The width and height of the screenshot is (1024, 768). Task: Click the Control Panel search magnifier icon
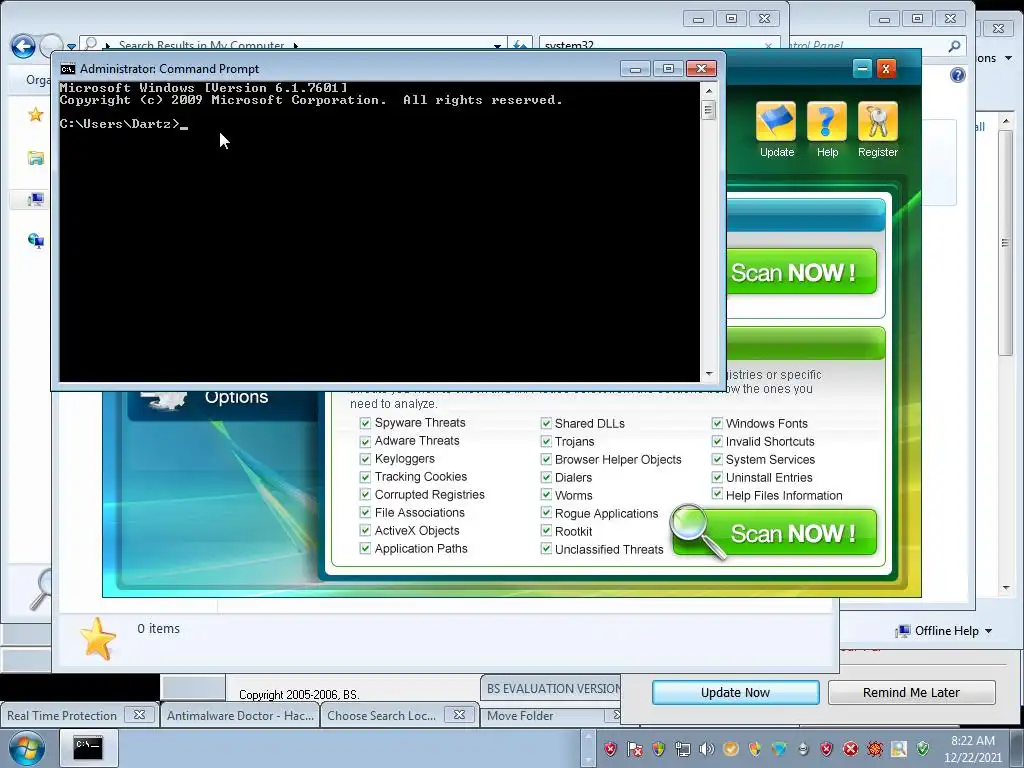[954, 46]
